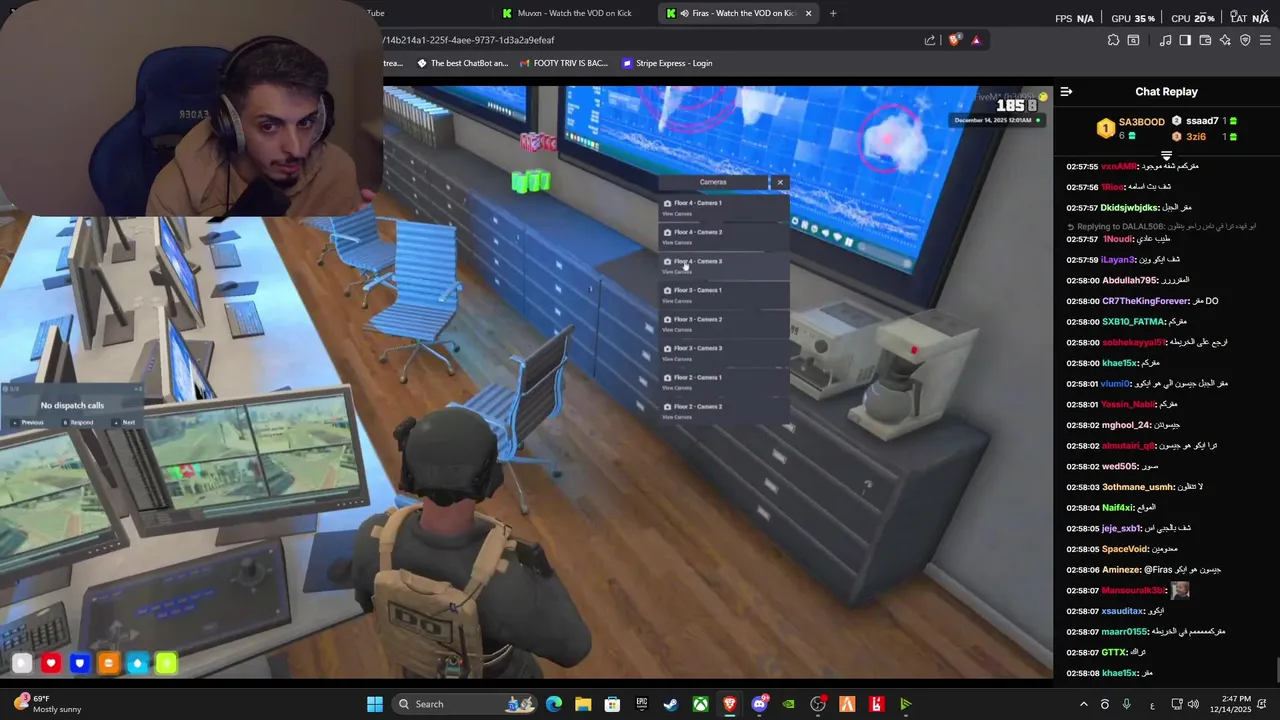The height and width of the screenshot is (720, 1280).
Task: Click the Share icon in address bar
Action: [930, 40]
